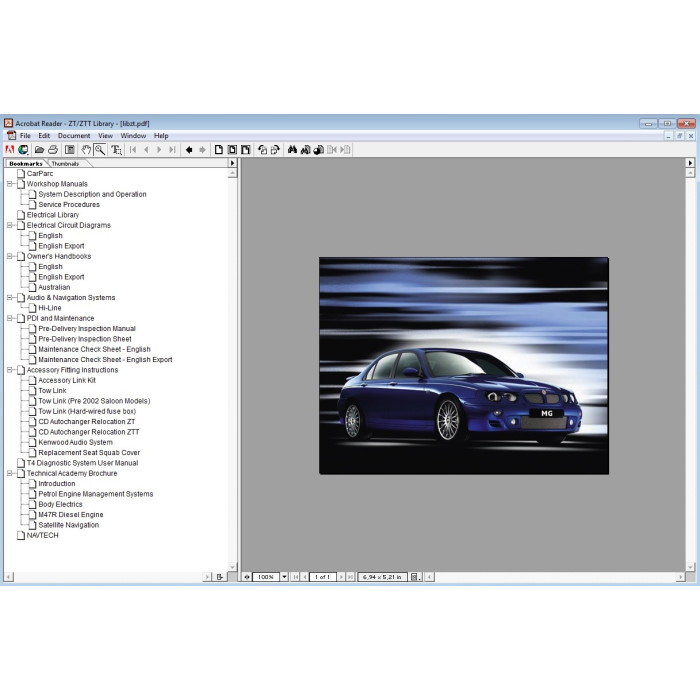Collapse Accessory Fitting Instructions bookmark

9,370
